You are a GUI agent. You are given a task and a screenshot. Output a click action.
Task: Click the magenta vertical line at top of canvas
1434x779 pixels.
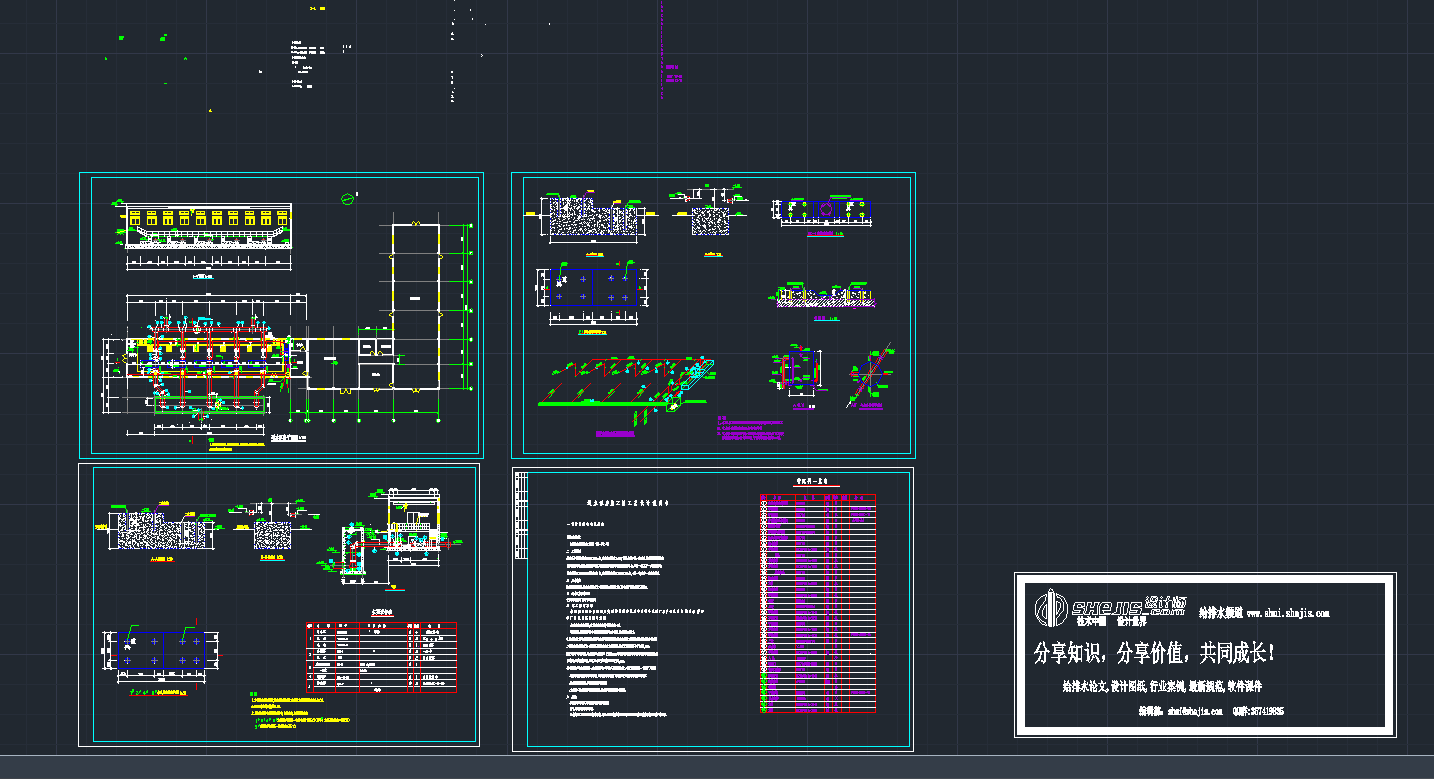pyautogui.click(x=662, y=49)
